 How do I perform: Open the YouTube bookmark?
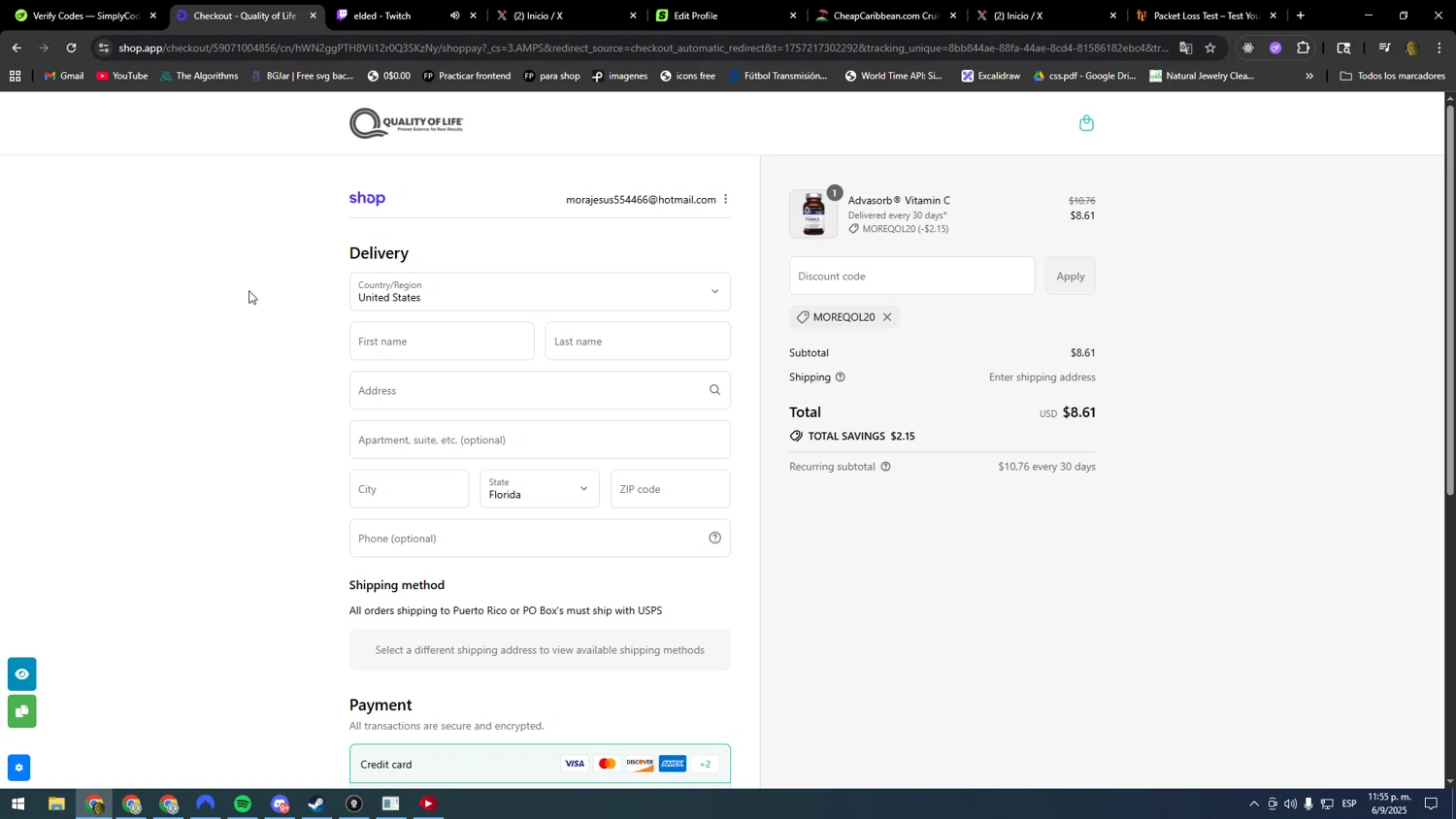click(x=122, y=76)
